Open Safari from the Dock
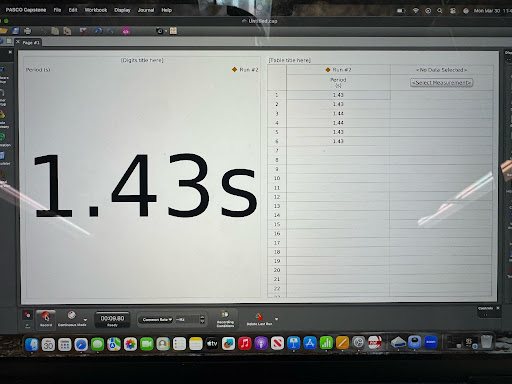 click(x=81, y=344)
